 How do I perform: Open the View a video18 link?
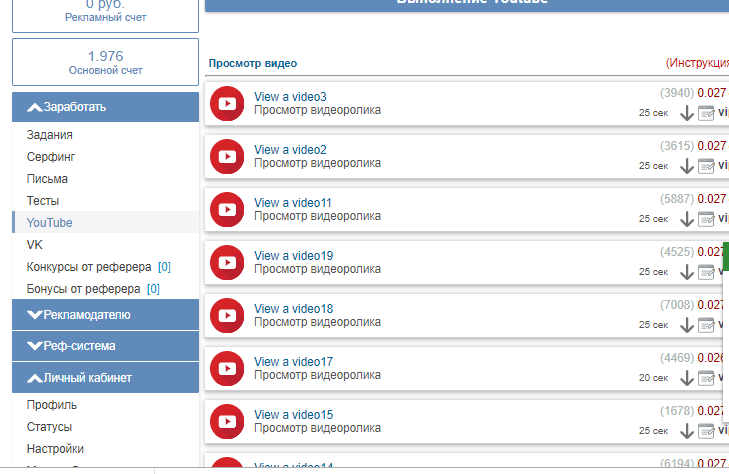(x=293, y=309)
